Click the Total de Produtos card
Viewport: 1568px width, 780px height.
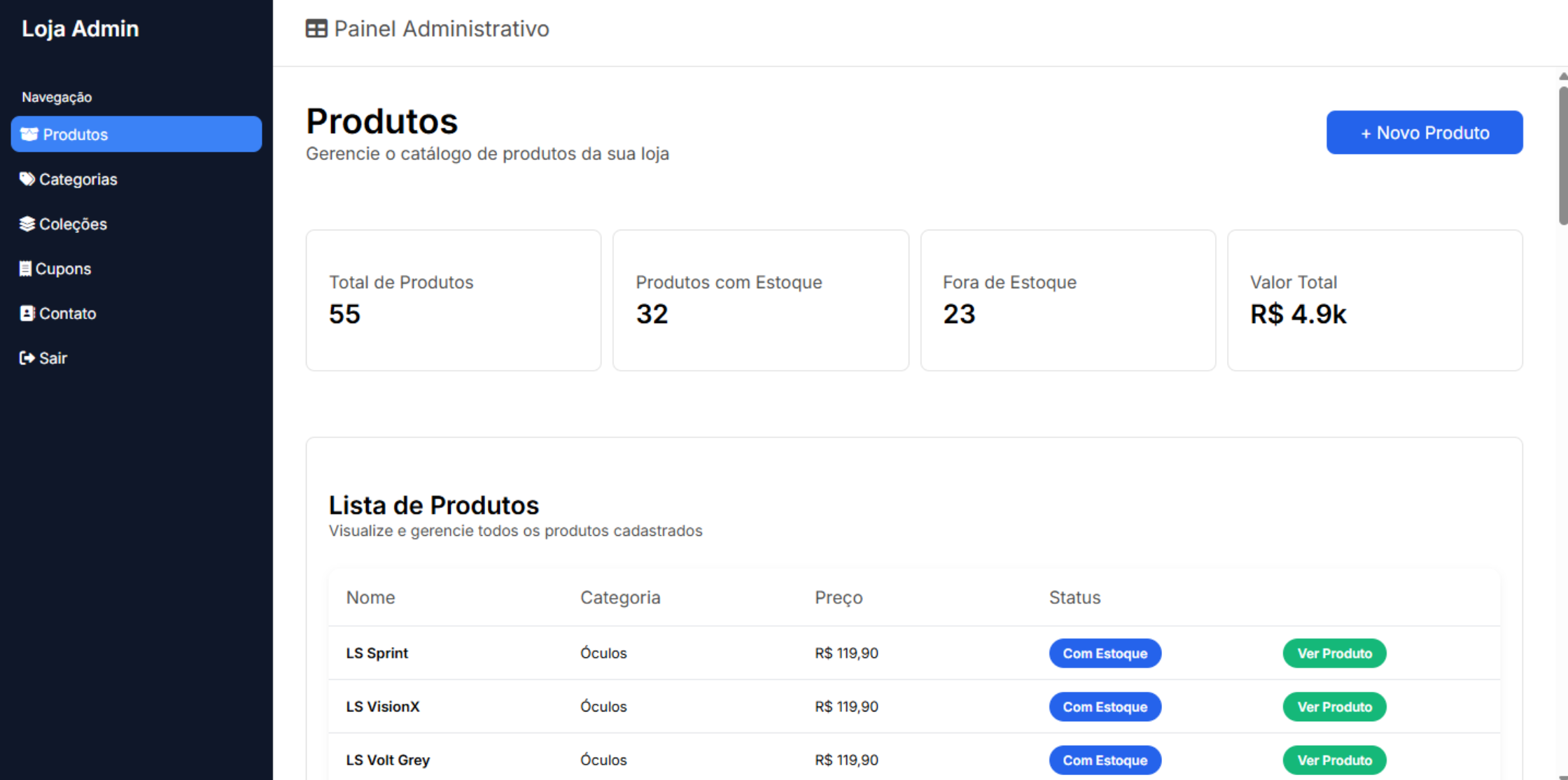tap(453, 300)
